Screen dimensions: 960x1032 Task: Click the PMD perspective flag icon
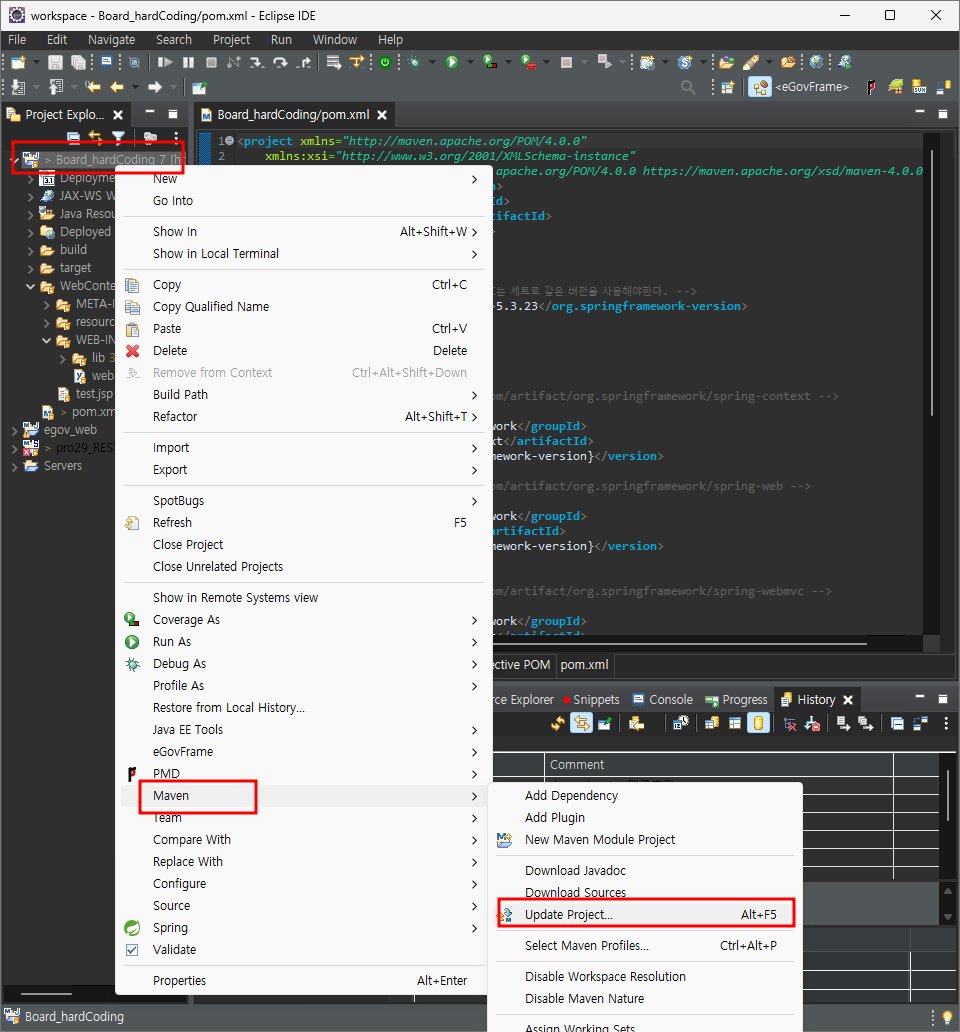(872, 87)
